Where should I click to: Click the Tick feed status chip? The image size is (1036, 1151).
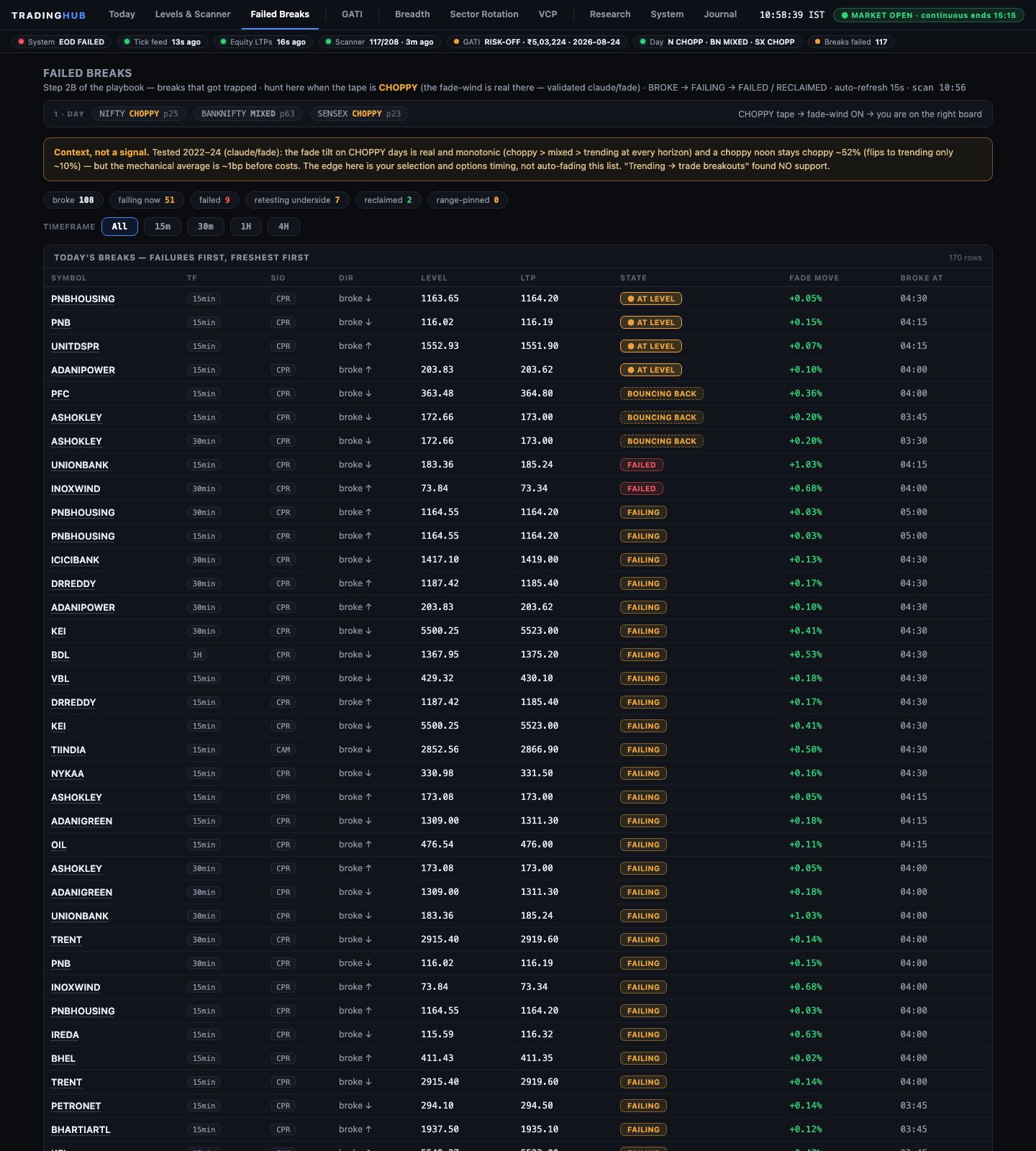pos(163,42)
